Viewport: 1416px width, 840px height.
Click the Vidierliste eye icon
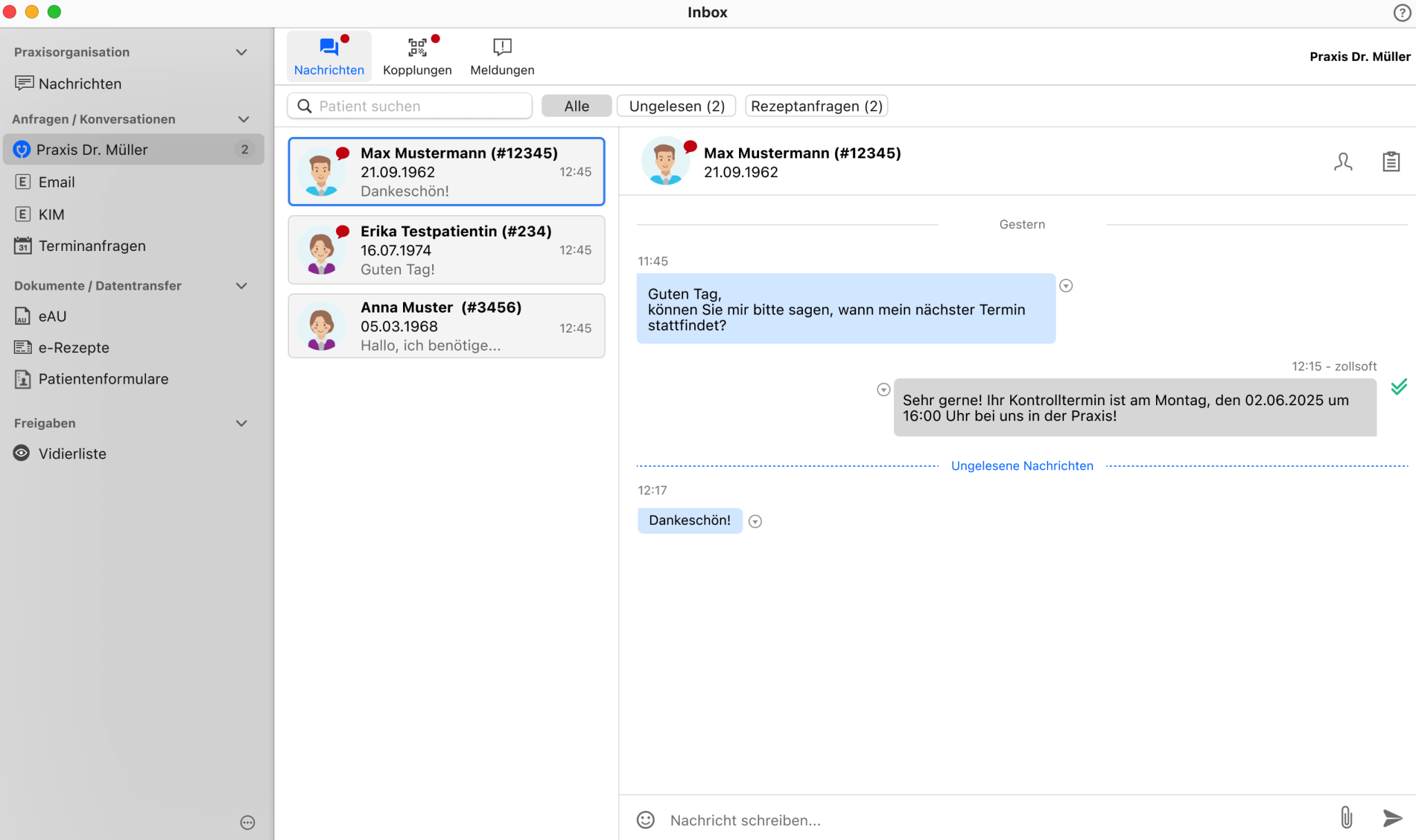click(x=22, y=454)
